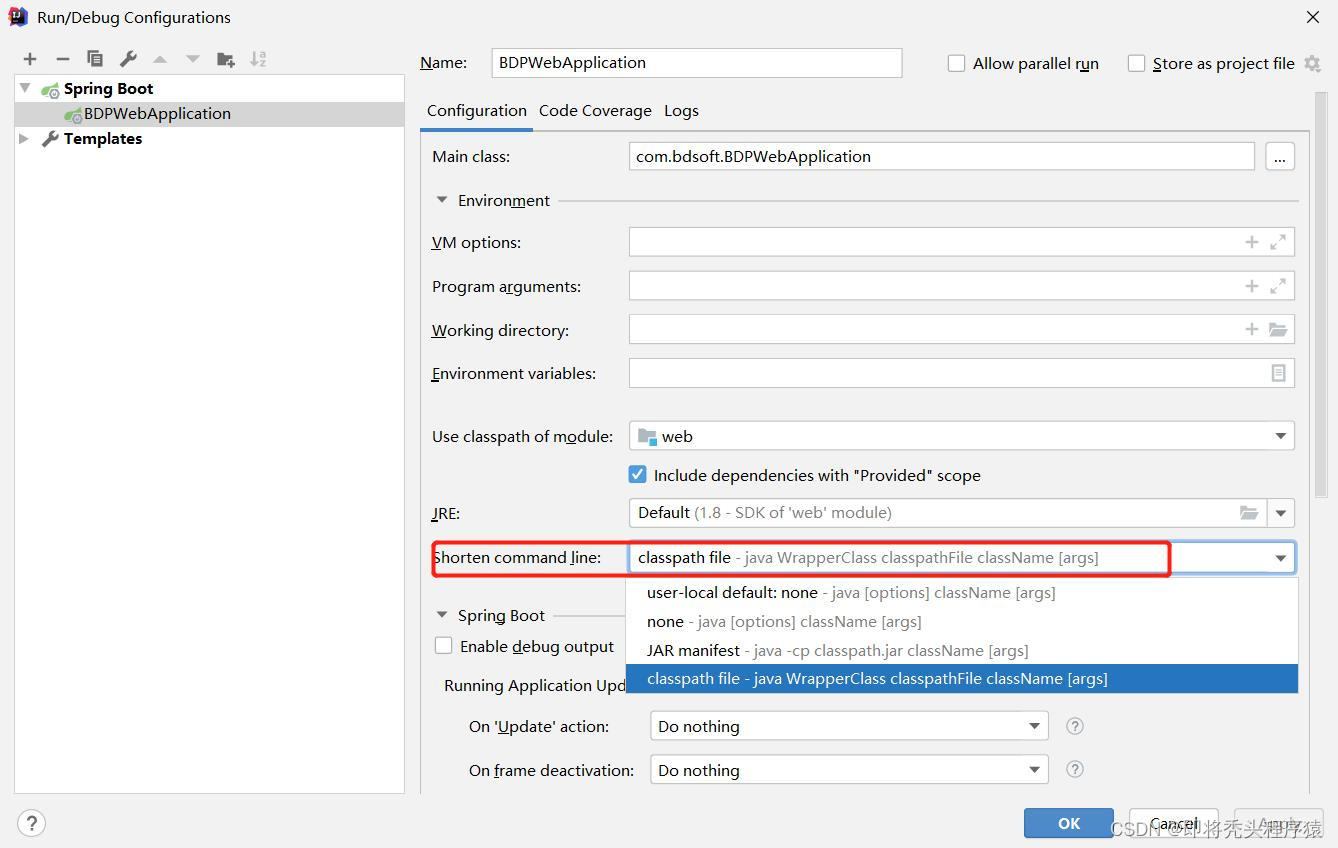Browse for Working directory folder

pos(1278,329)
